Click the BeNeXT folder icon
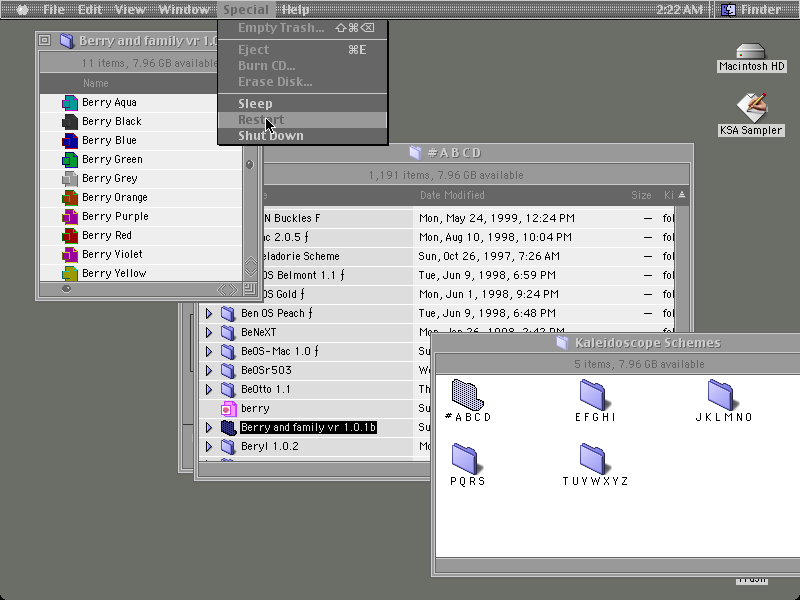The height and width of the screenshot is (600, 800). tap(228, 332)
